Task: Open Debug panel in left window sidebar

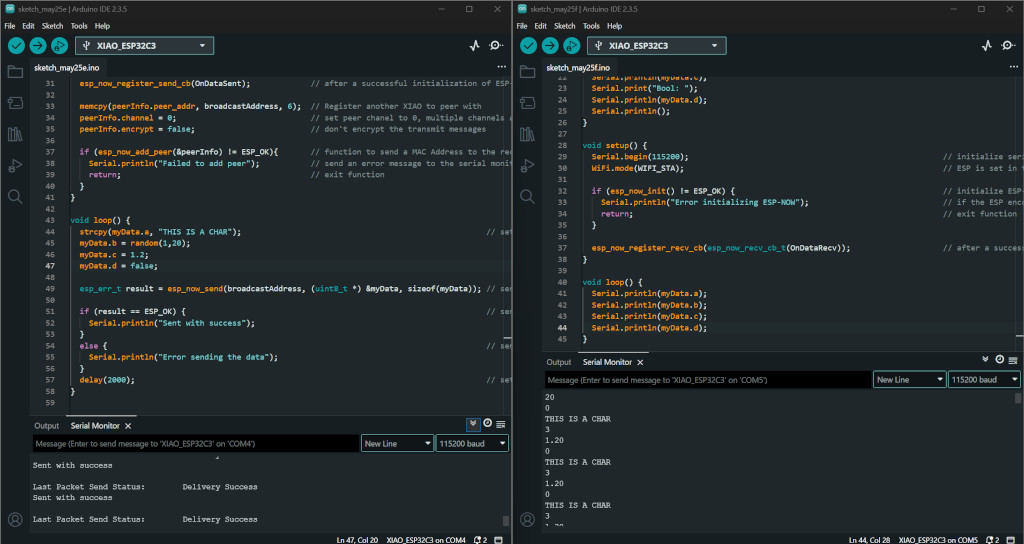Action: pos(15,165)
